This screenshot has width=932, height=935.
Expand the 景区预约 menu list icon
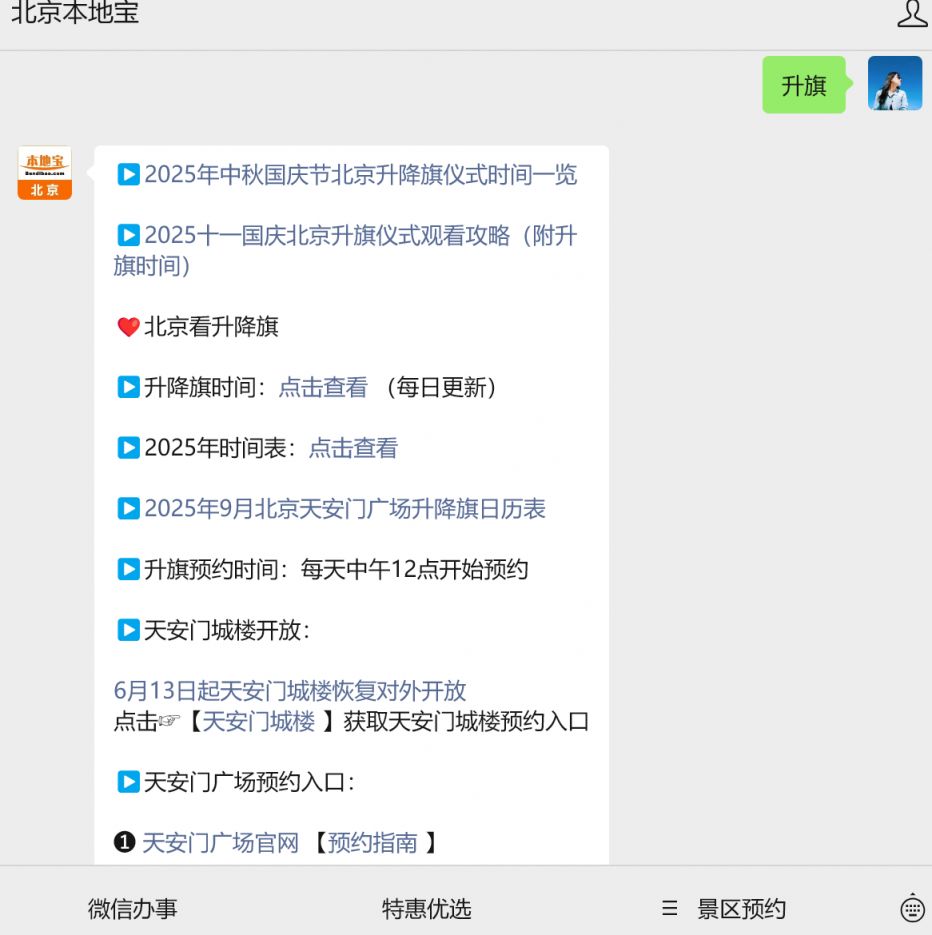click(x=670, y=908)
